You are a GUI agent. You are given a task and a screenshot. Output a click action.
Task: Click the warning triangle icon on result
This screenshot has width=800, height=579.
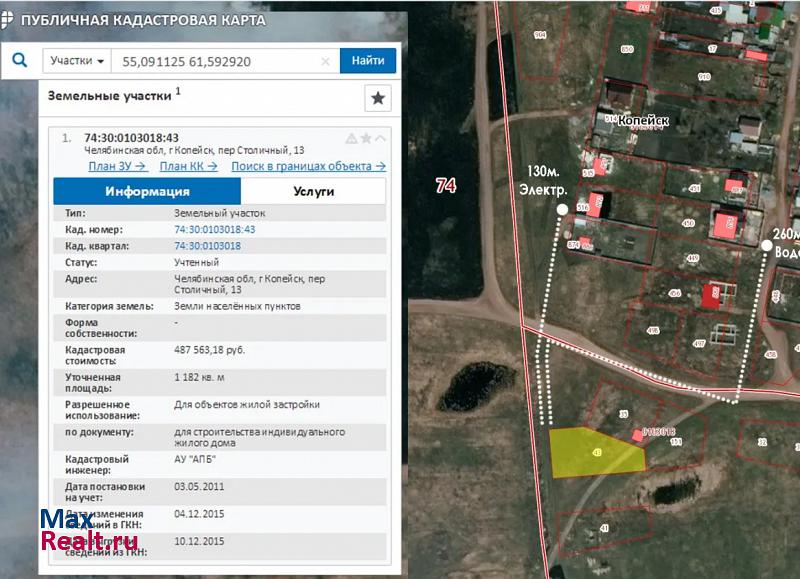351,138
